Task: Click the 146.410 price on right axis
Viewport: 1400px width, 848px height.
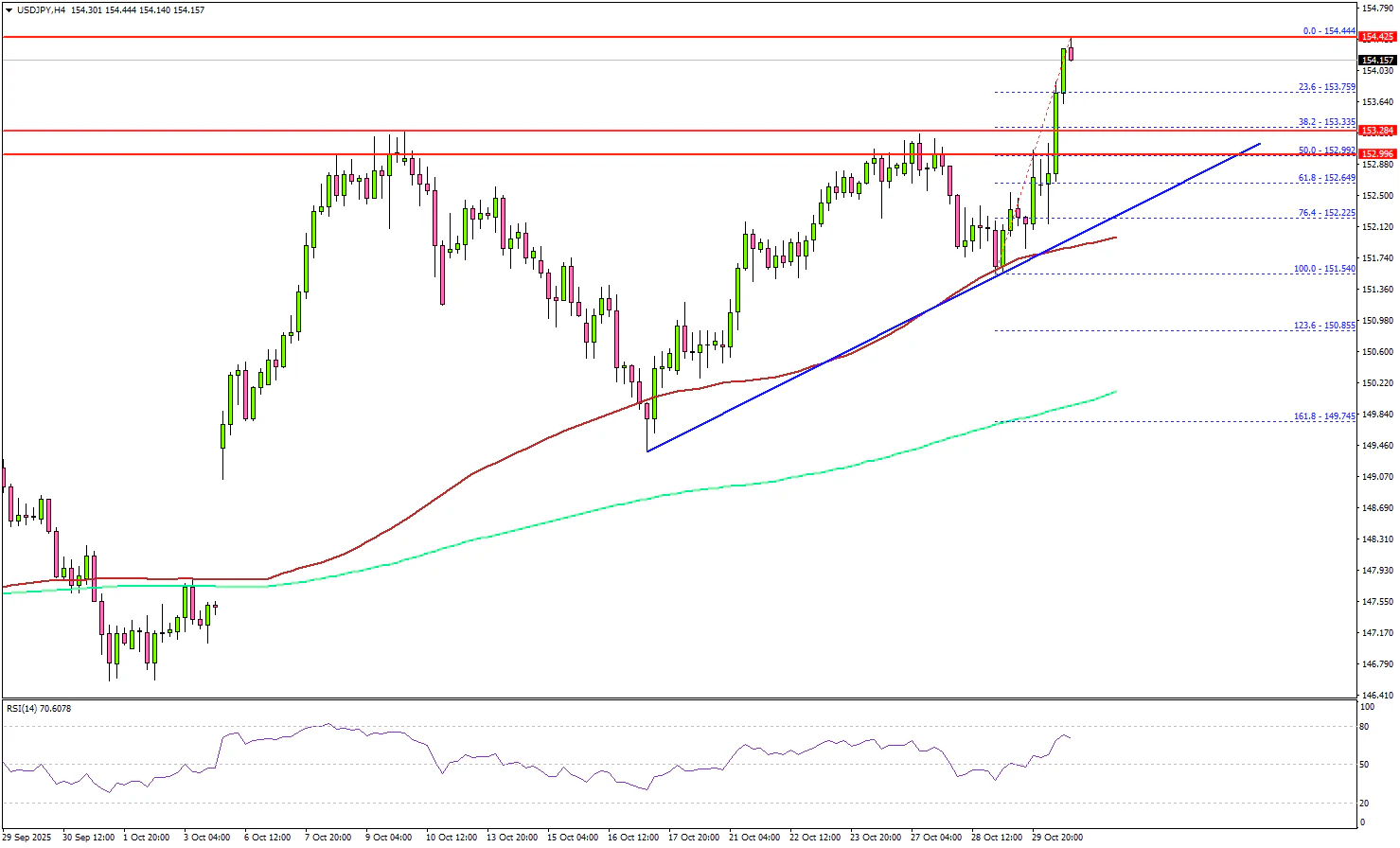Action: coord(1377,696)
